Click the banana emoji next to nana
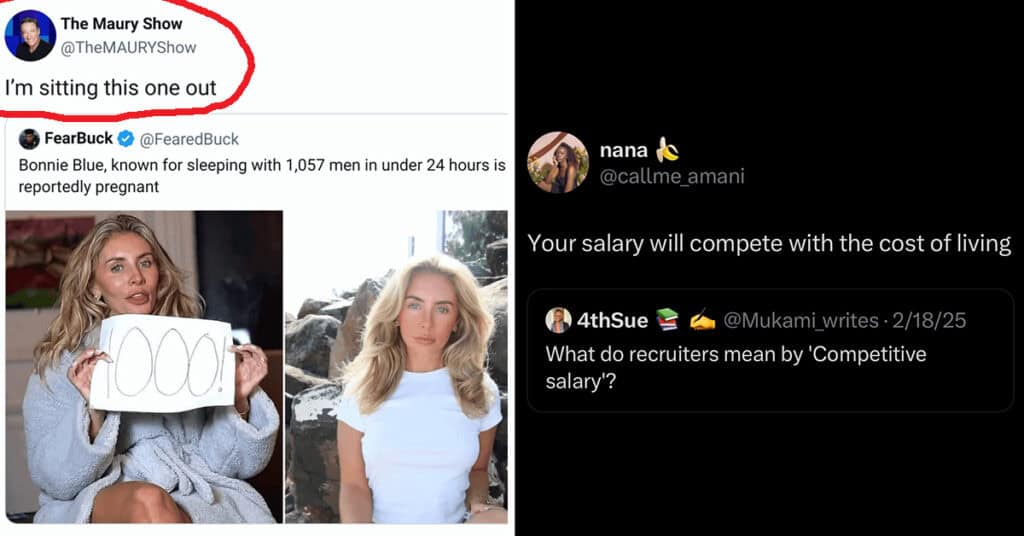Viewport: 1024px width, 536px height. point(667,150)
